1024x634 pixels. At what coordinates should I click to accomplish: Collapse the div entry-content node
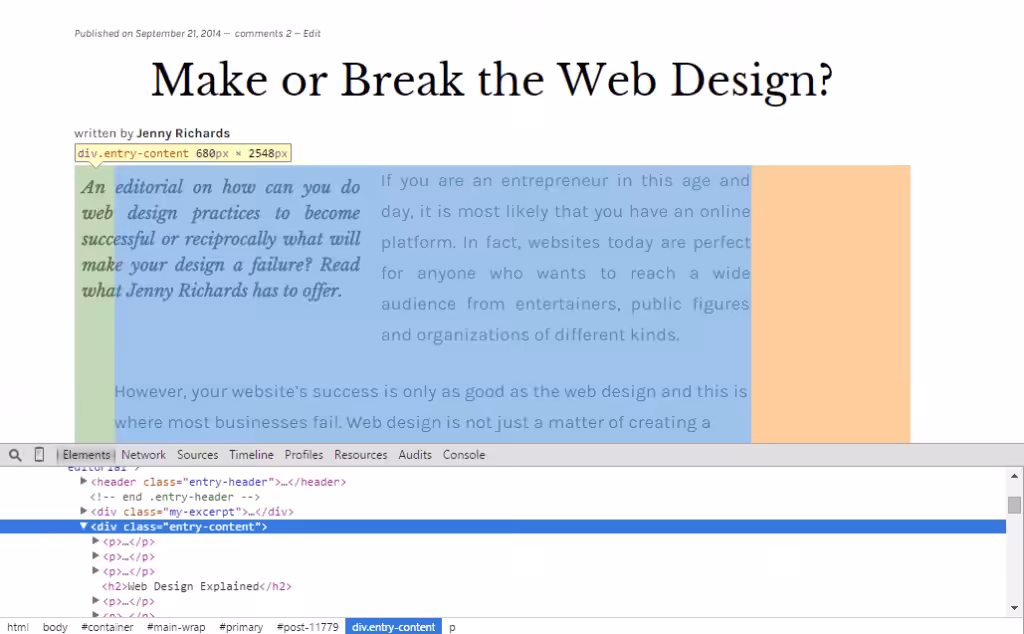(84, 527)
